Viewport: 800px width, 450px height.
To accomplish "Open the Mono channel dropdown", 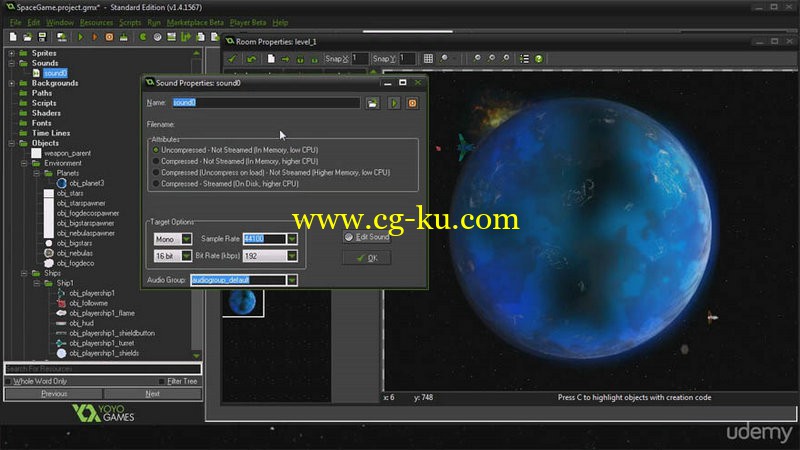I will 186,239.
